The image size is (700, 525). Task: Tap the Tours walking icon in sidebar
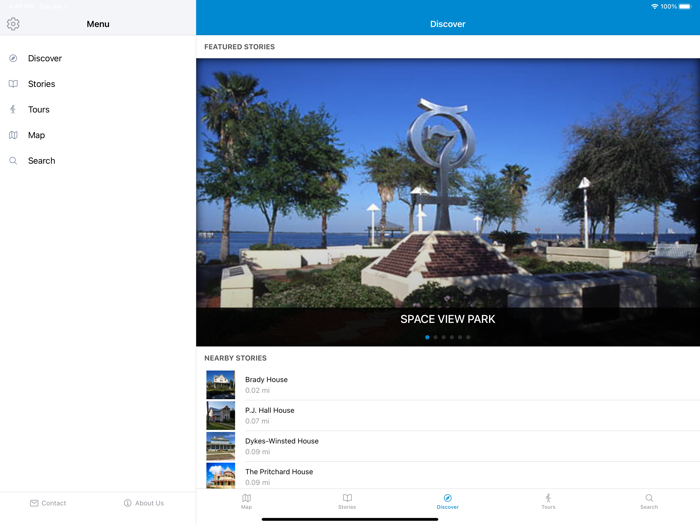pos(13,110)
